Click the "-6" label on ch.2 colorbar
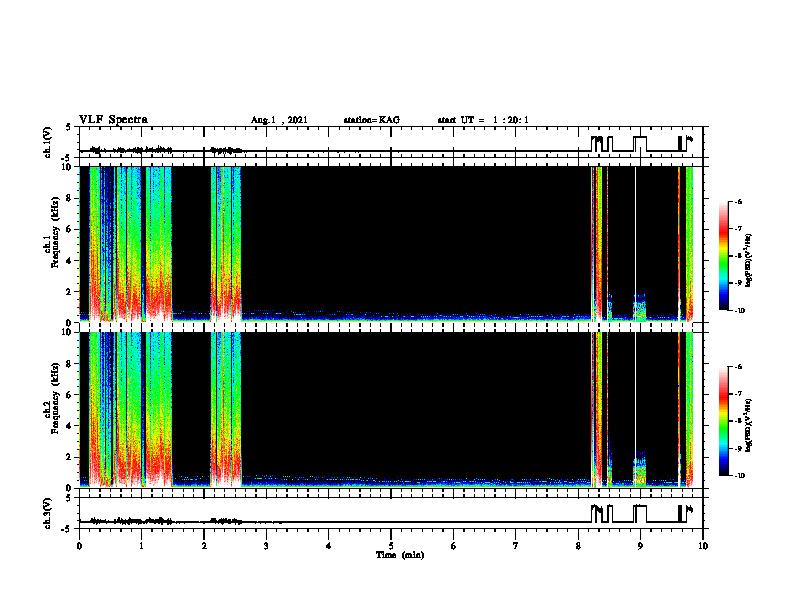The width and height of the screenshot is (792, 612). [x=738, y=367]
